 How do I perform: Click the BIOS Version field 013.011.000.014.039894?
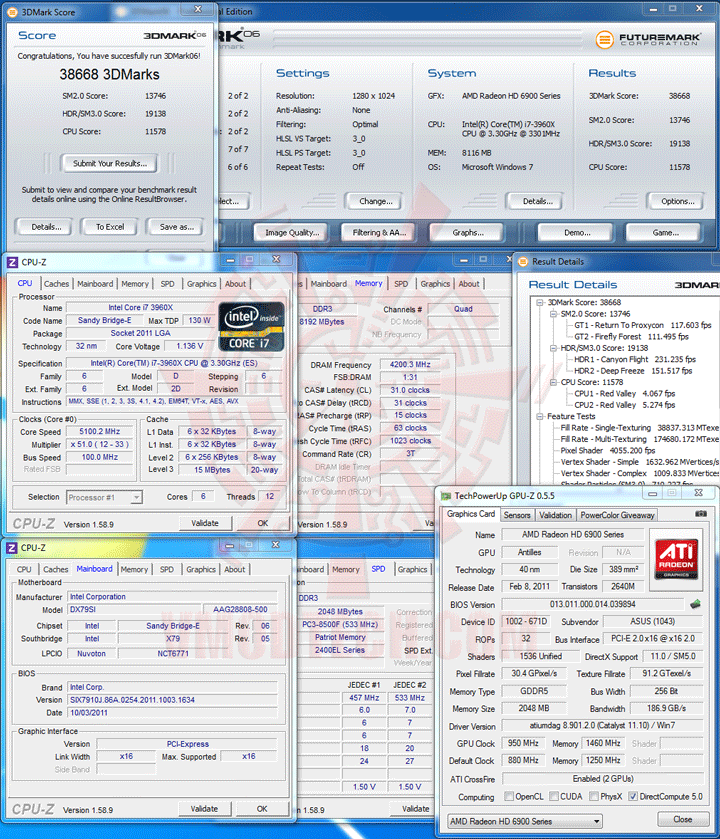pyautogui.click(x=592, y=604)
